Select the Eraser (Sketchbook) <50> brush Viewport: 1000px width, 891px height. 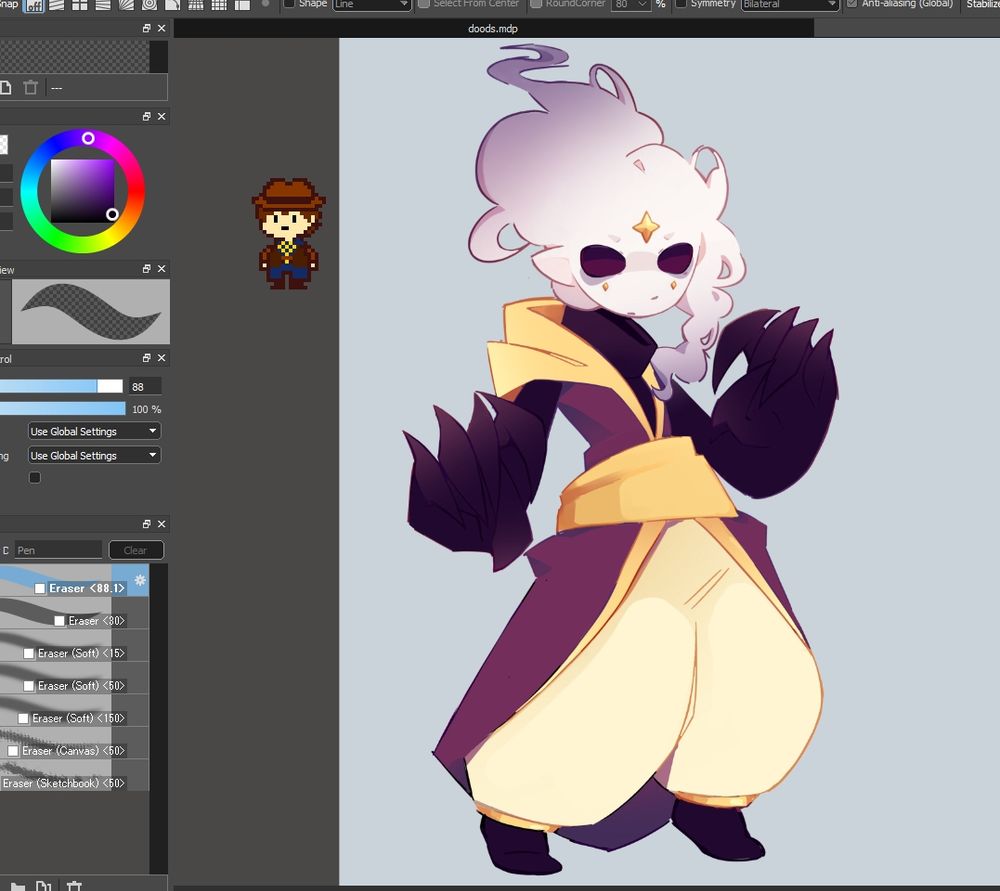(x=74, y=776)
